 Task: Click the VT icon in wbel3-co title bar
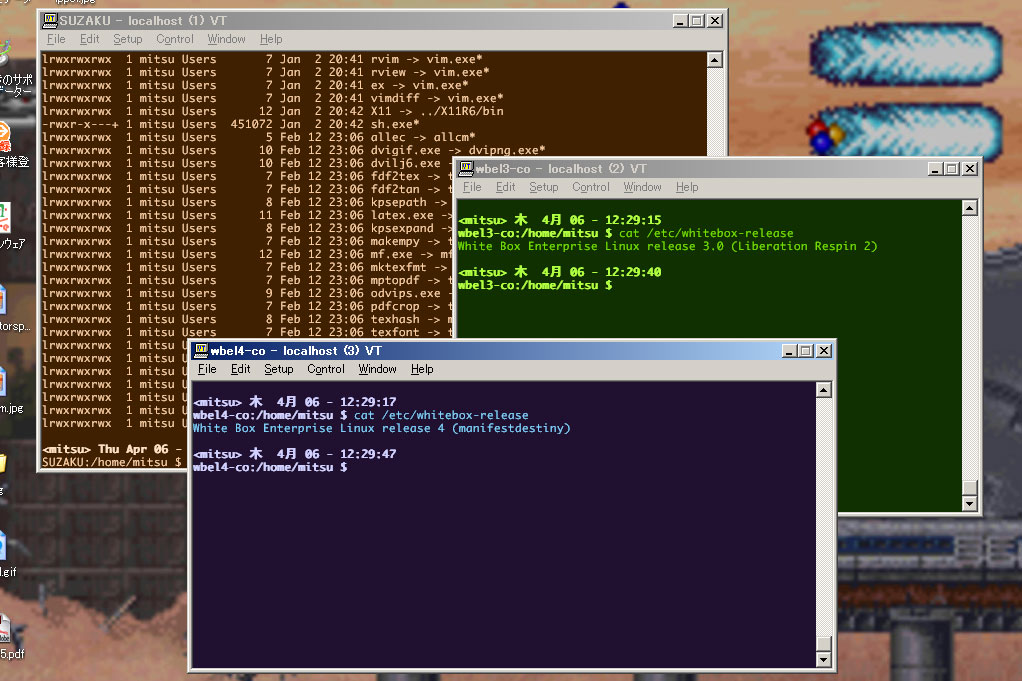[x=465, y=169]
